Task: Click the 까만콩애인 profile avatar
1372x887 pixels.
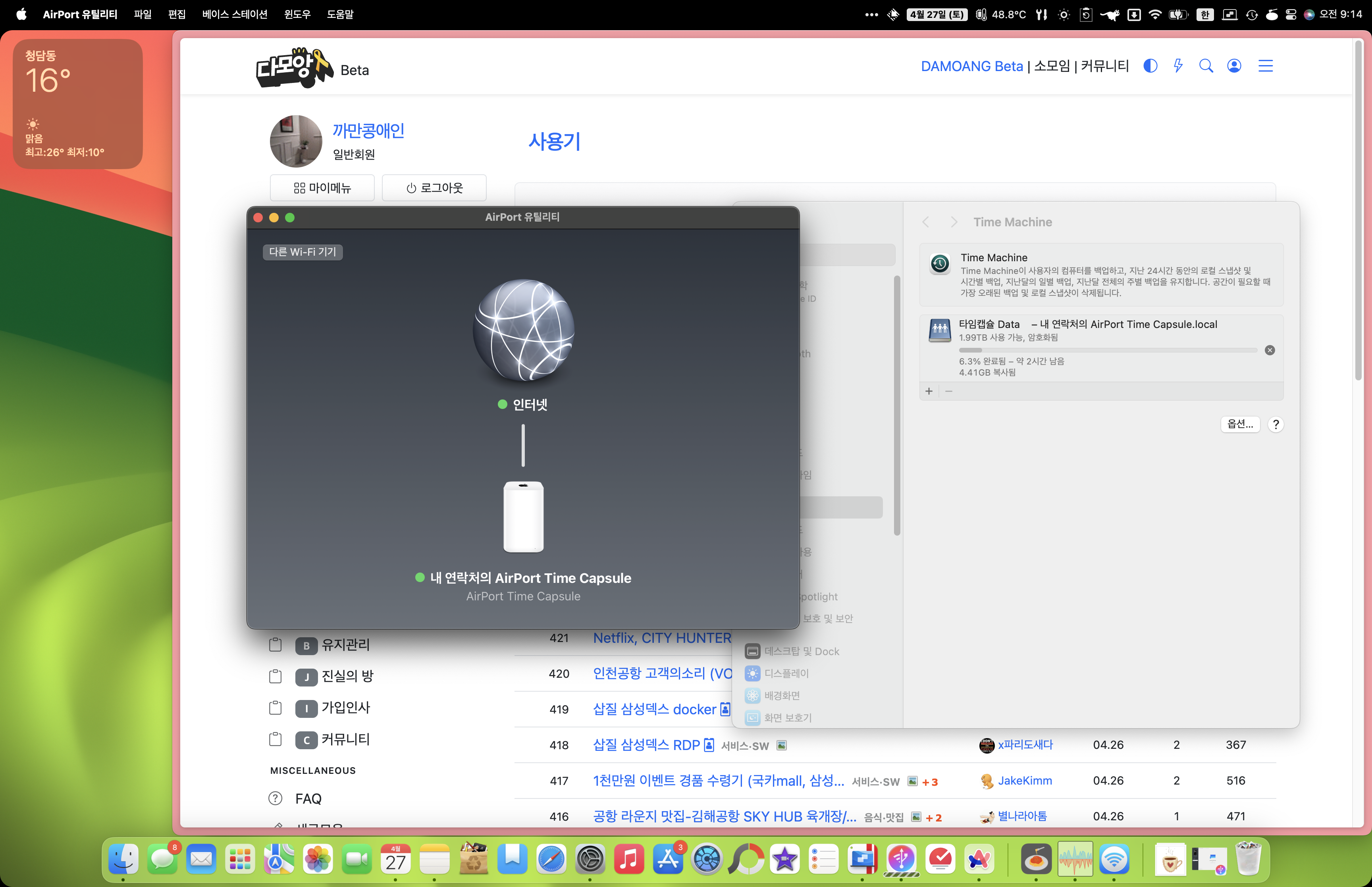Action: click(296, 141)
